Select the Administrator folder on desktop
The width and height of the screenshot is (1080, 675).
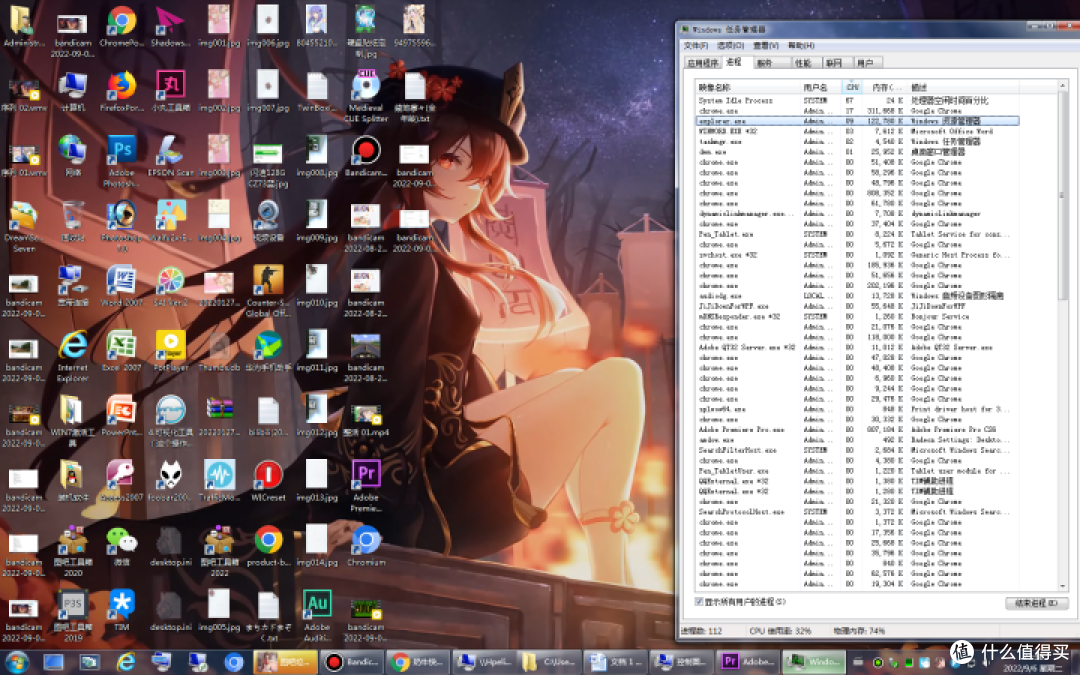click(x=23, y=26)
